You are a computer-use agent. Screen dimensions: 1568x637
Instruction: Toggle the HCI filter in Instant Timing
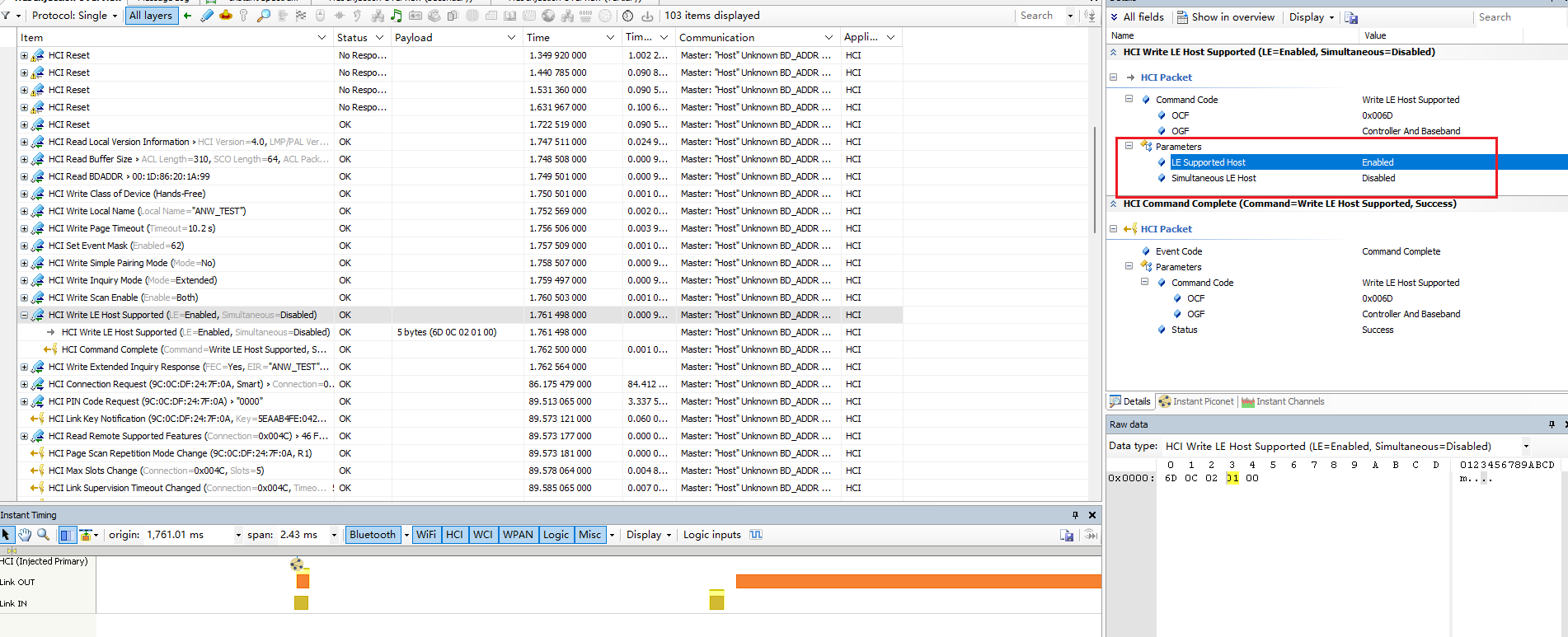pos(454,535)
